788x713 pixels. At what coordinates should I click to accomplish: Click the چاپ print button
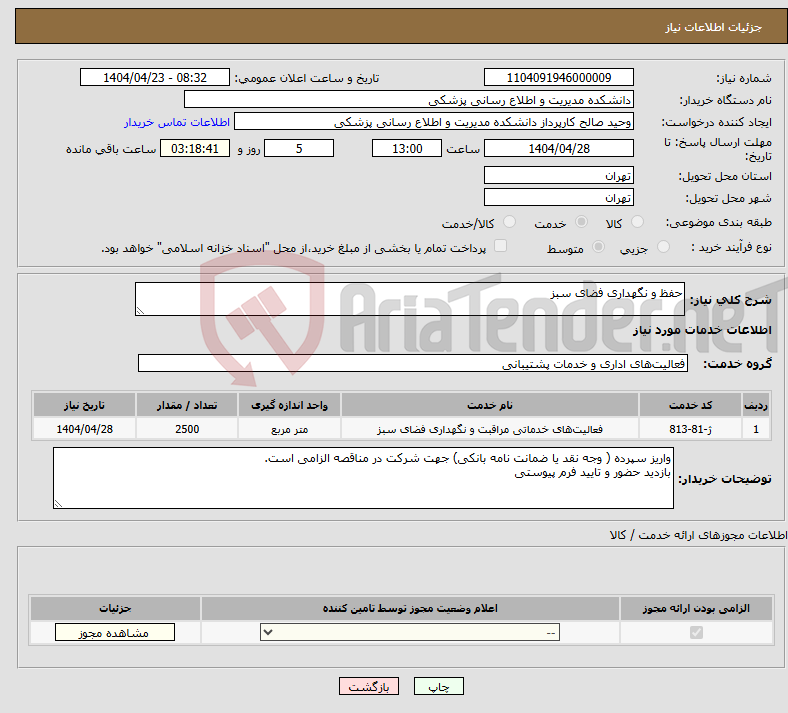click(439, 686)
